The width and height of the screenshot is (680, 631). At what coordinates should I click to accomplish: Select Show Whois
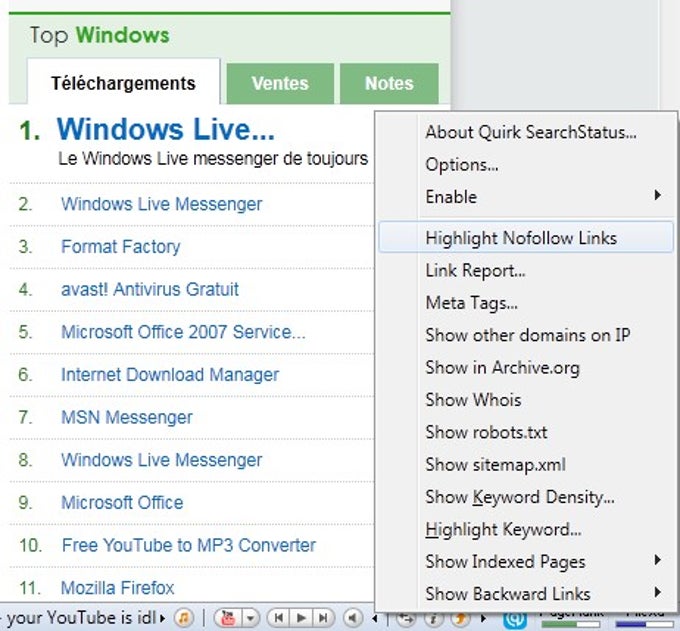click(x=526, y=399)
